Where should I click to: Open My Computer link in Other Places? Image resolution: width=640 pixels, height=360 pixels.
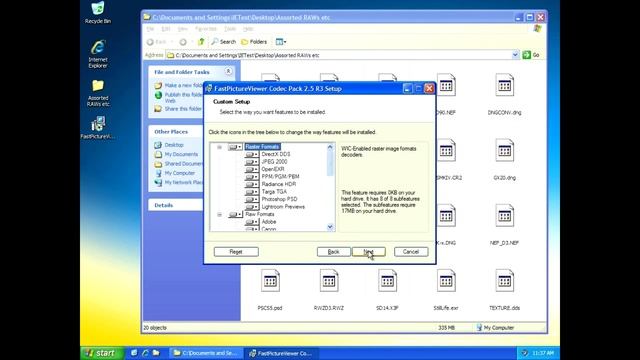coord(180,173)
